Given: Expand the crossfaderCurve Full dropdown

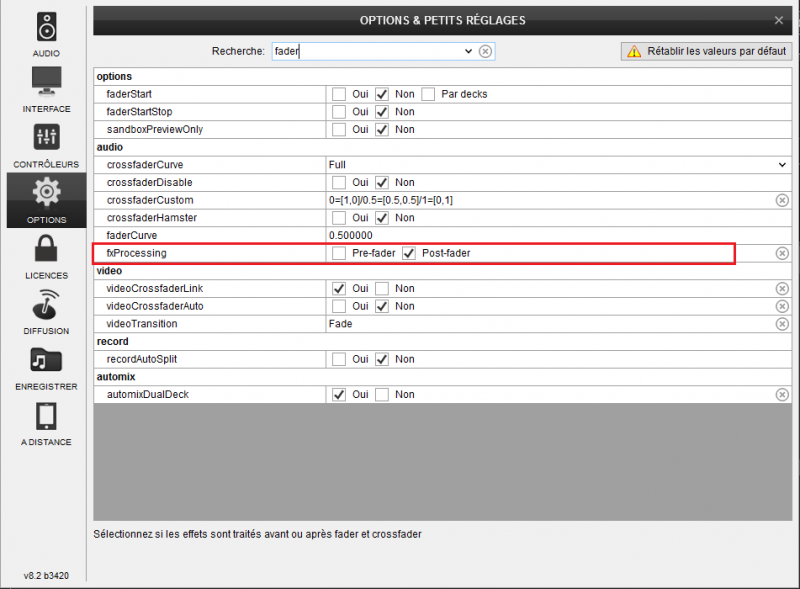Looking at the screenshot, I should [782, 165].
